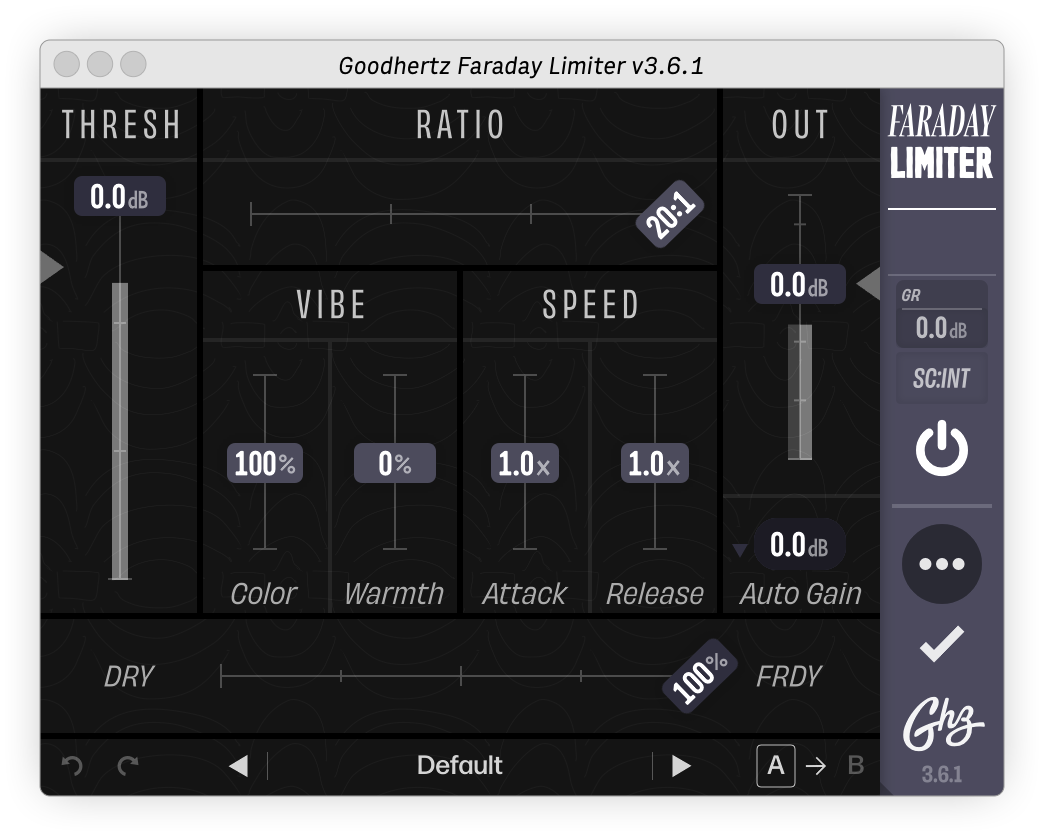Click the 3.6.1 version number
This screenshot has height=836, width=1044.
pos(941,775)
